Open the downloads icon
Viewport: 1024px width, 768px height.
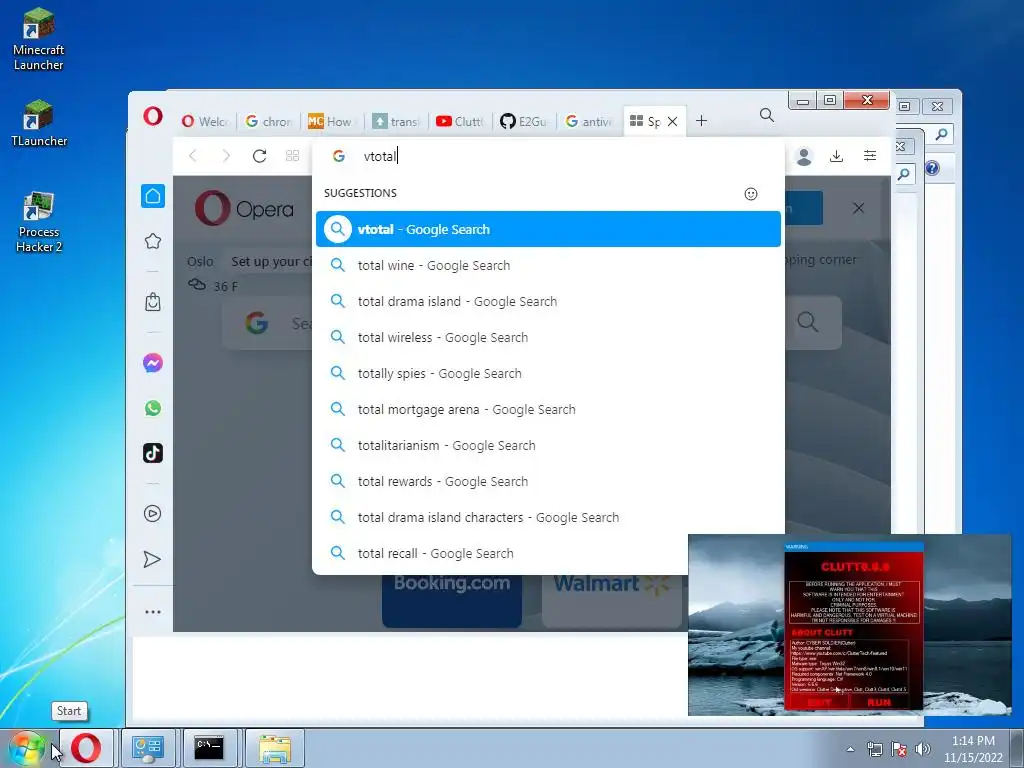tap(836, 156)
